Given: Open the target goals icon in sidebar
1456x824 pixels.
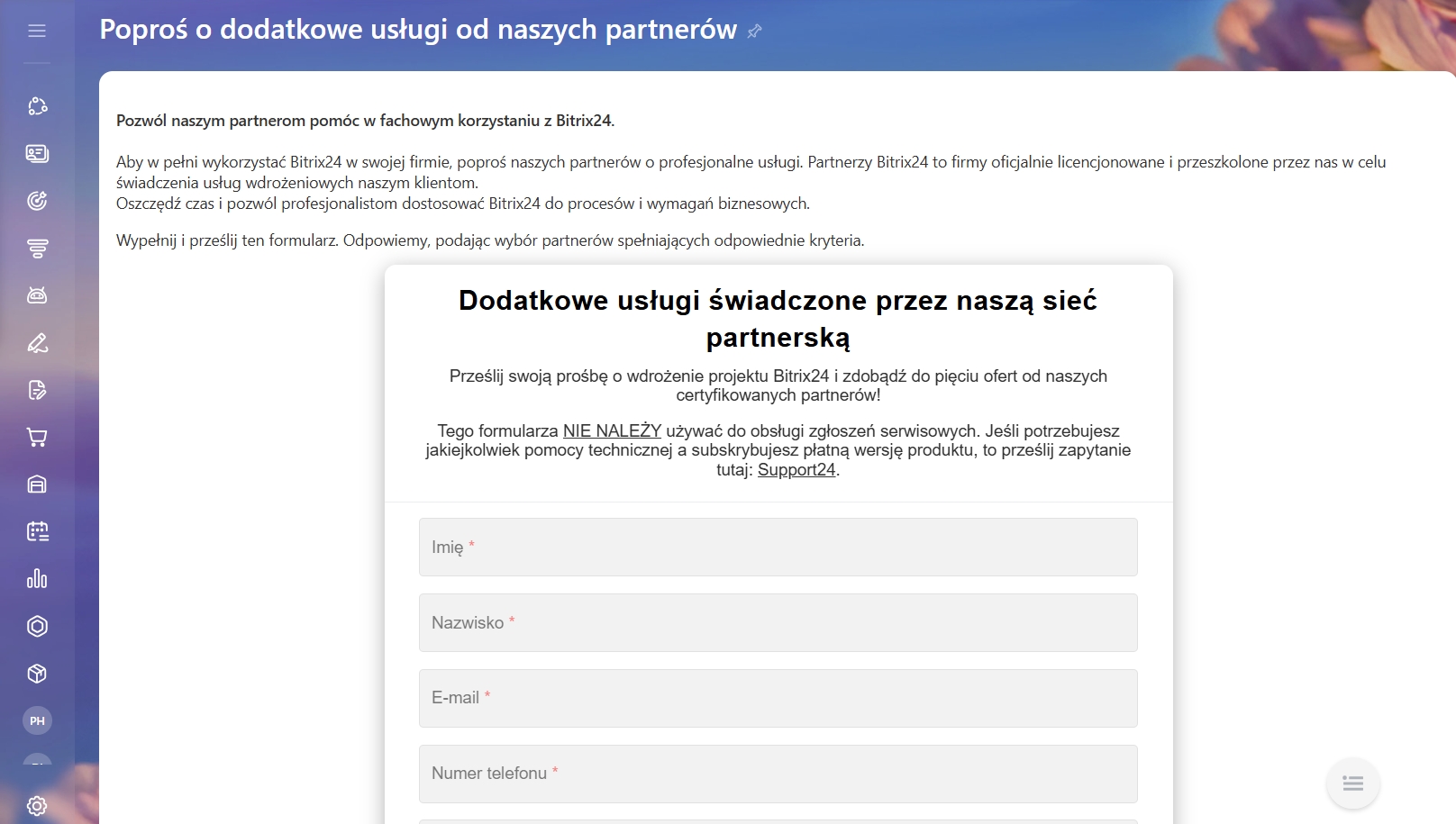Looking at the screenshot, I should click(x=37, y=201).
